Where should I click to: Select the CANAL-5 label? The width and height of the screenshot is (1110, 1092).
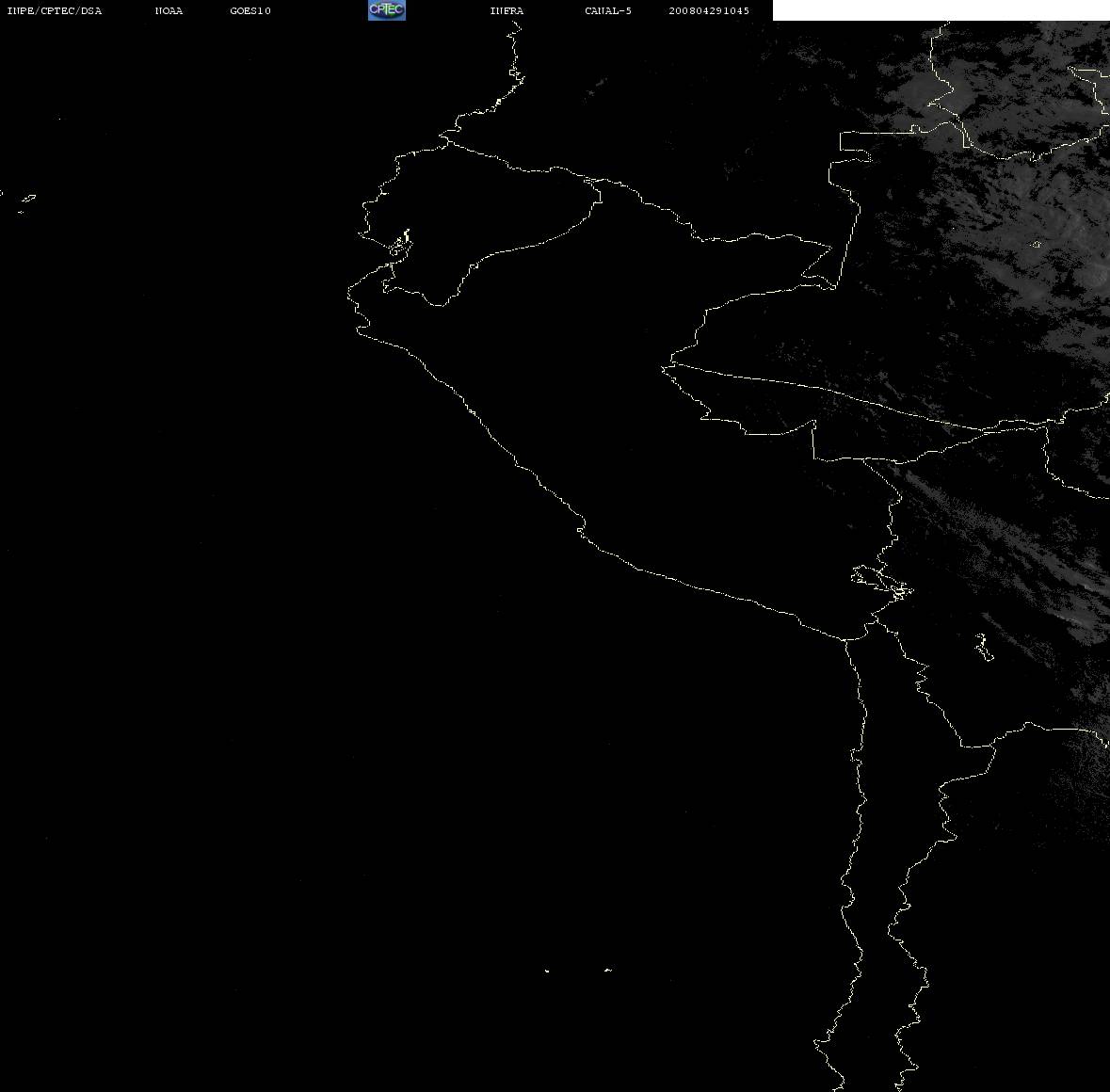coord(608,10)
